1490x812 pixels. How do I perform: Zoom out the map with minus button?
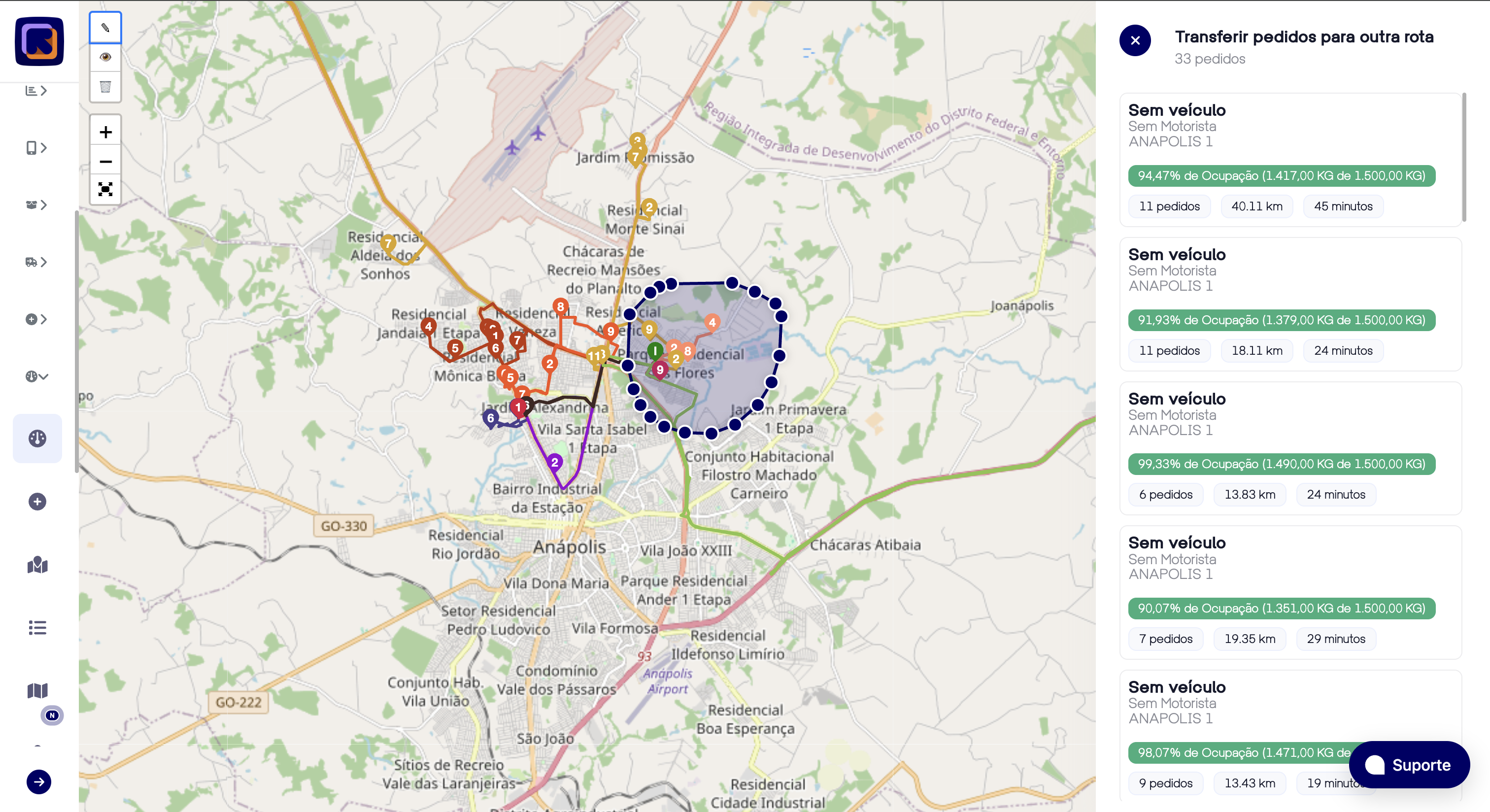pyautogui.click(x=105, y=161)
